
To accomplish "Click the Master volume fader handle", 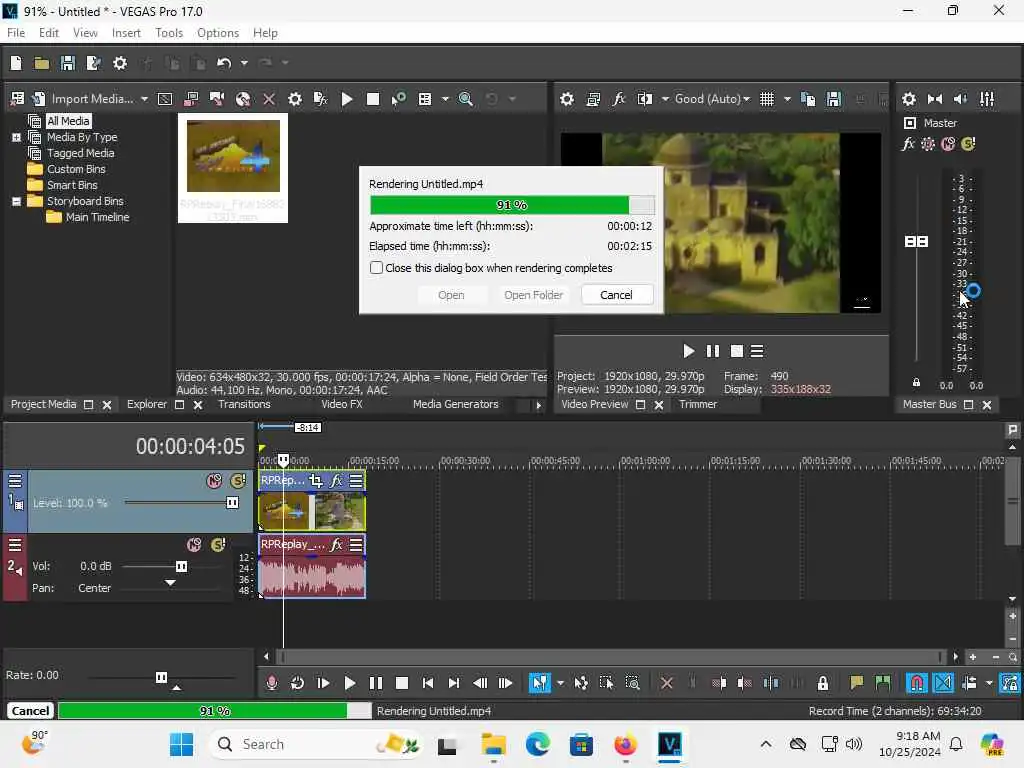I will pyautogui.click(x=916, y=242).
